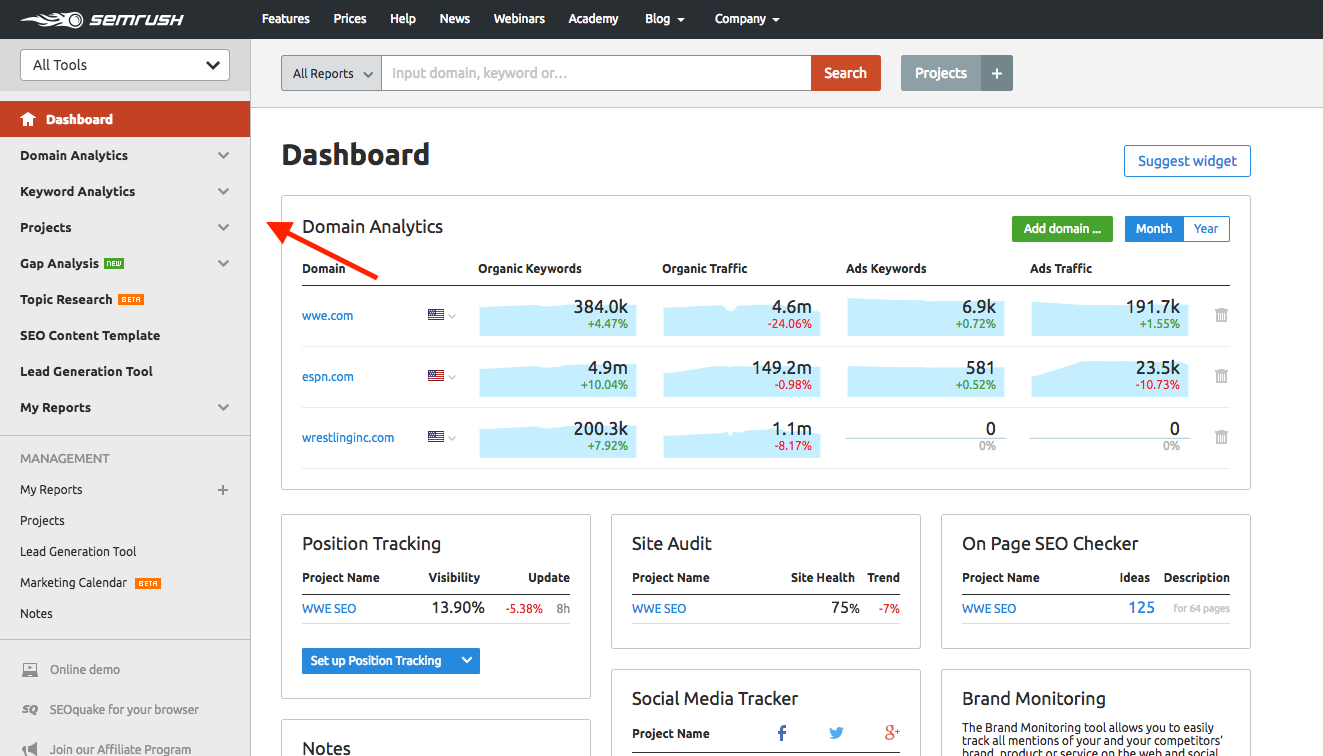This screenshot has width=1323, height=756.
Task: Open Academy in top navigation
Action: click(x=593, y=19)
